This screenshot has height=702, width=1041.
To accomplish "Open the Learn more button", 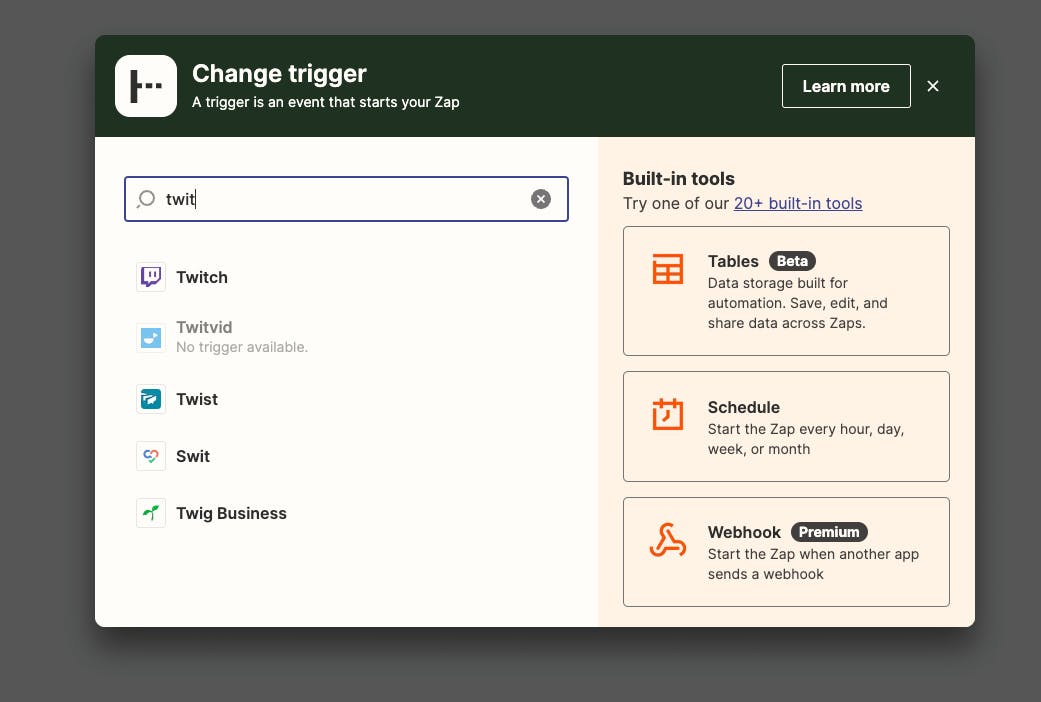I will pos(846,86).
